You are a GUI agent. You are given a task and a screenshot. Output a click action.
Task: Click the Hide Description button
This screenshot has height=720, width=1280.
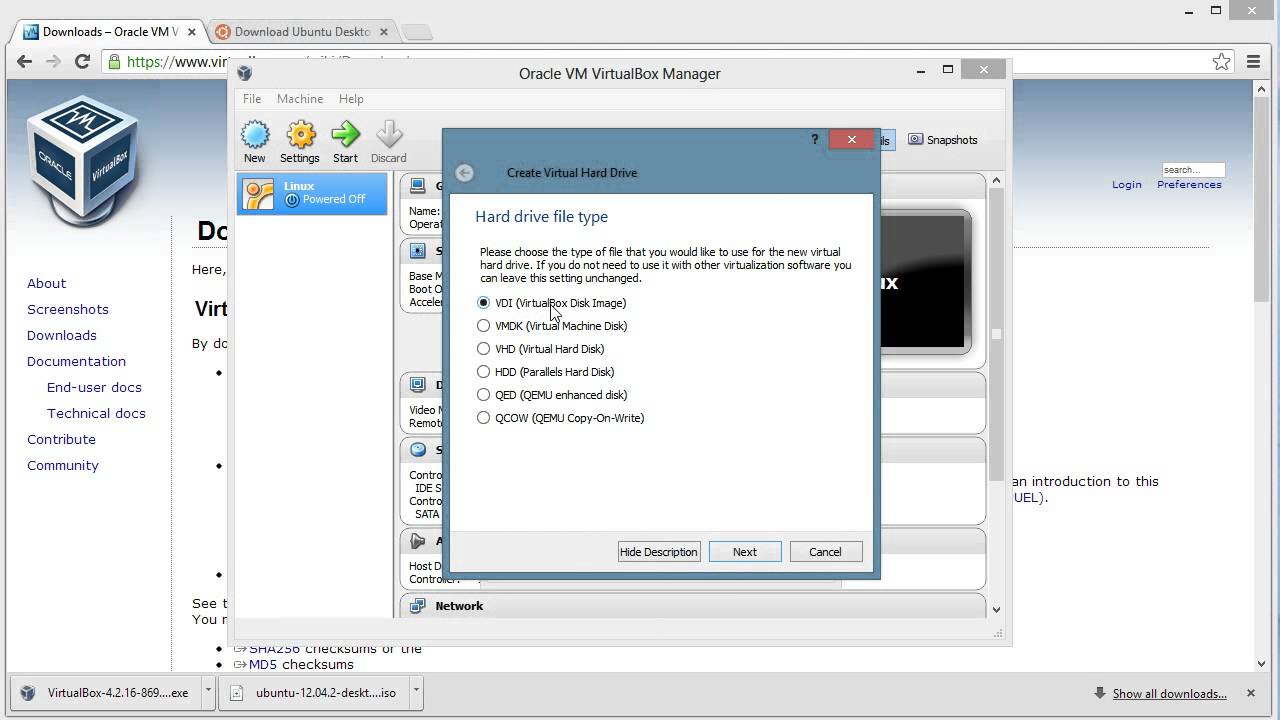click(x=658, y=552)
